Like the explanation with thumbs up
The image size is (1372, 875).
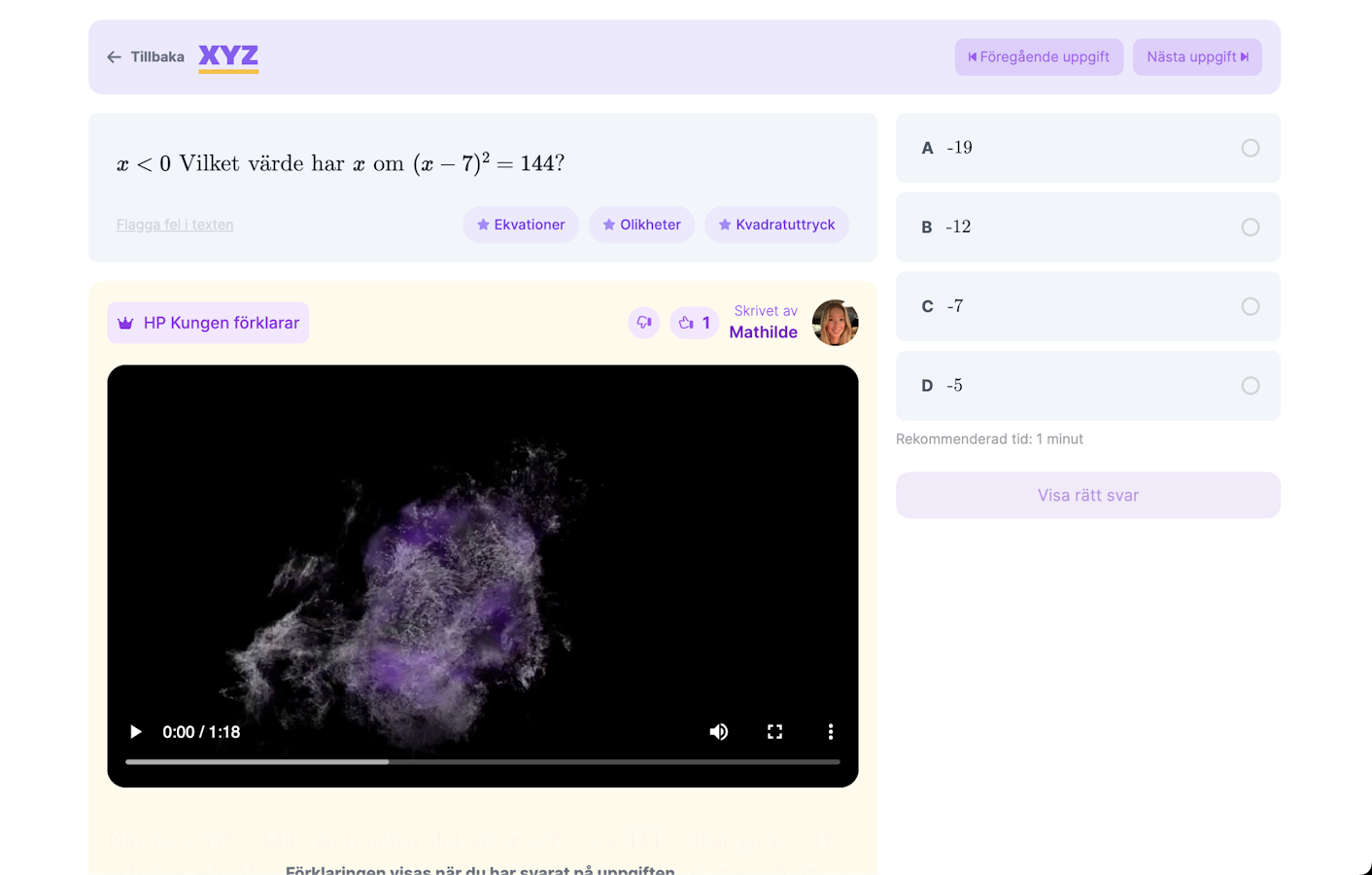point(694,323)
